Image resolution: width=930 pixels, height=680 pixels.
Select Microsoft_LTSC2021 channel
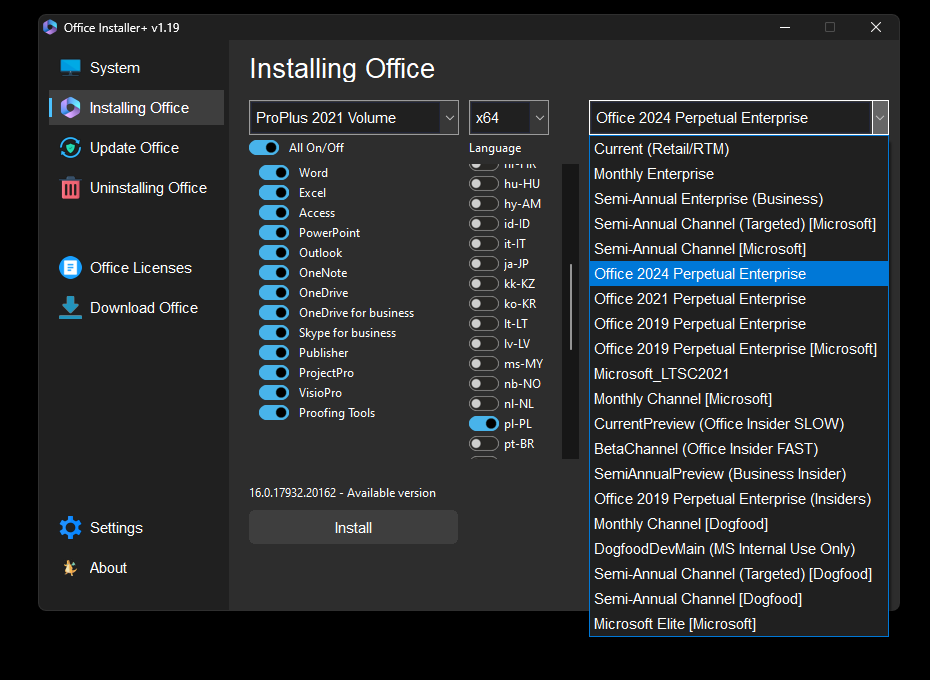738,374
